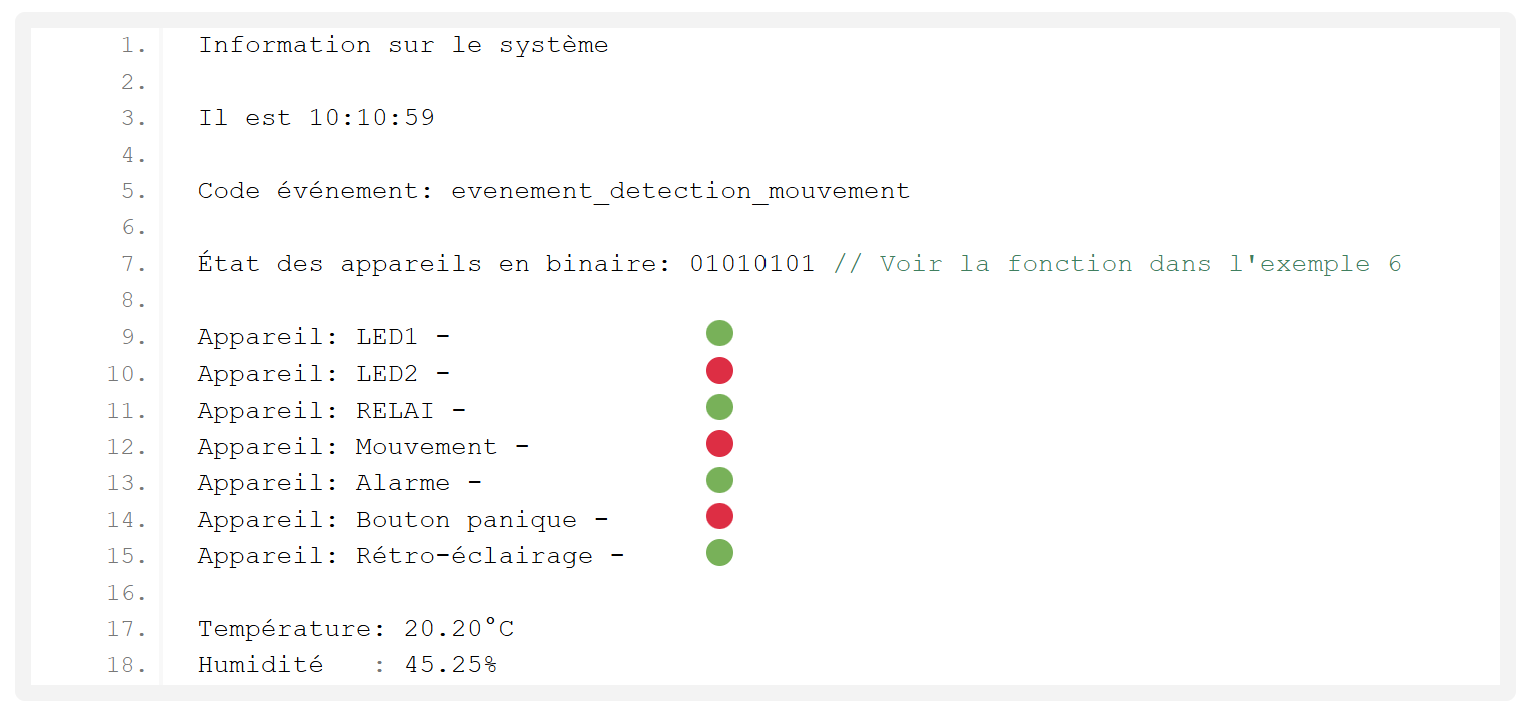This screenshot has height=712, width=1532.
Task: Click line number 18 in the gutter
Action: click(127, 666)
